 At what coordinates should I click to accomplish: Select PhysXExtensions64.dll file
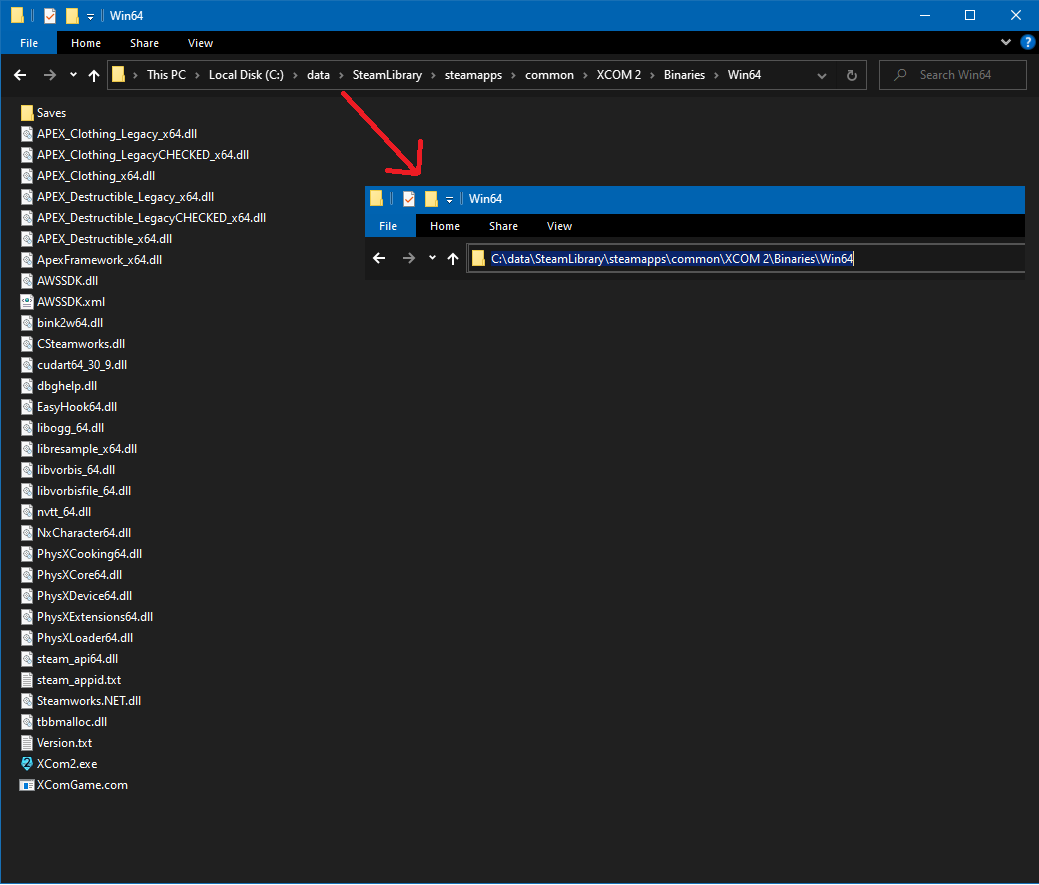coord(87,617)
